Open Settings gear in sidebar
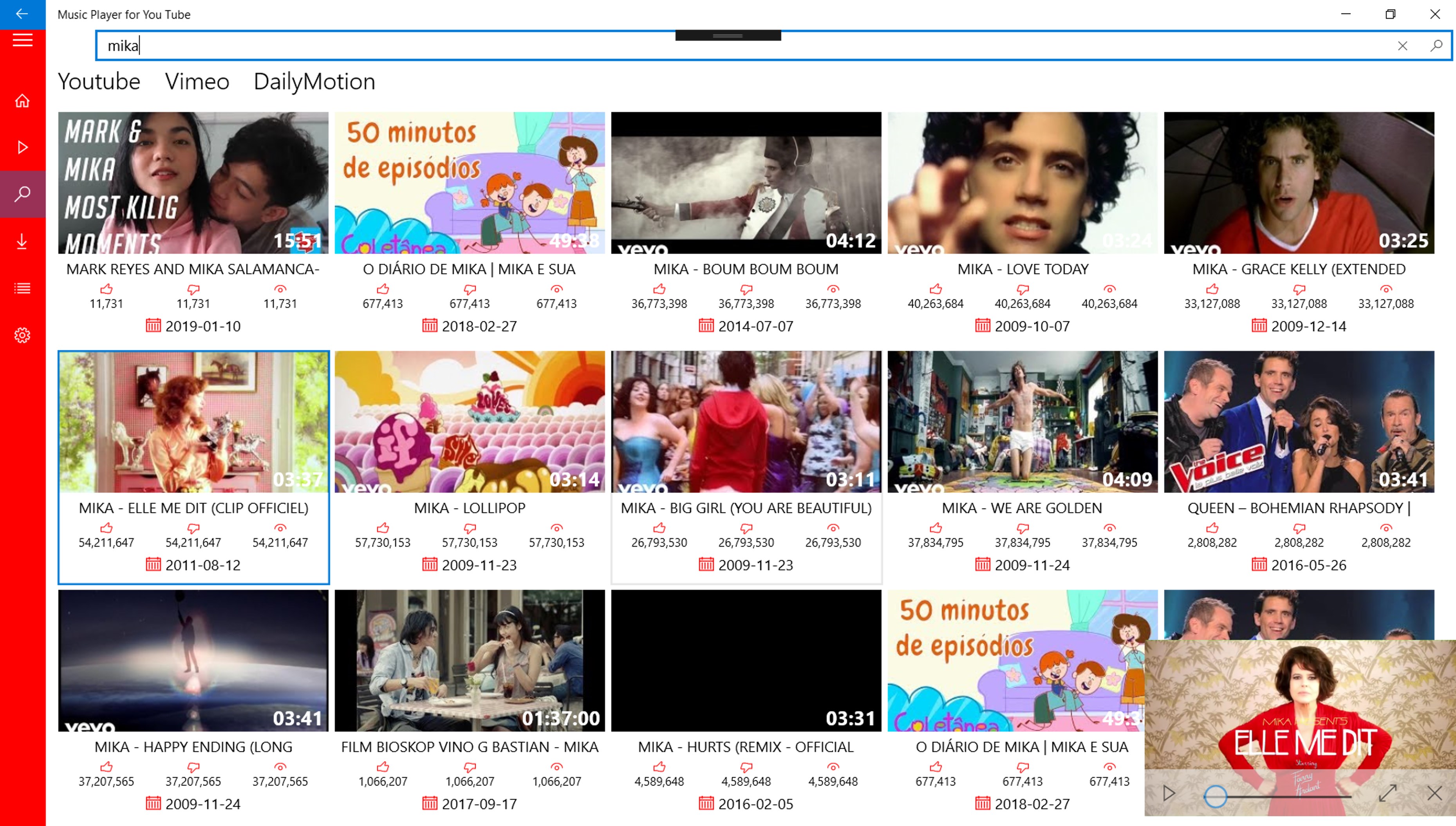 click(22, 335)
